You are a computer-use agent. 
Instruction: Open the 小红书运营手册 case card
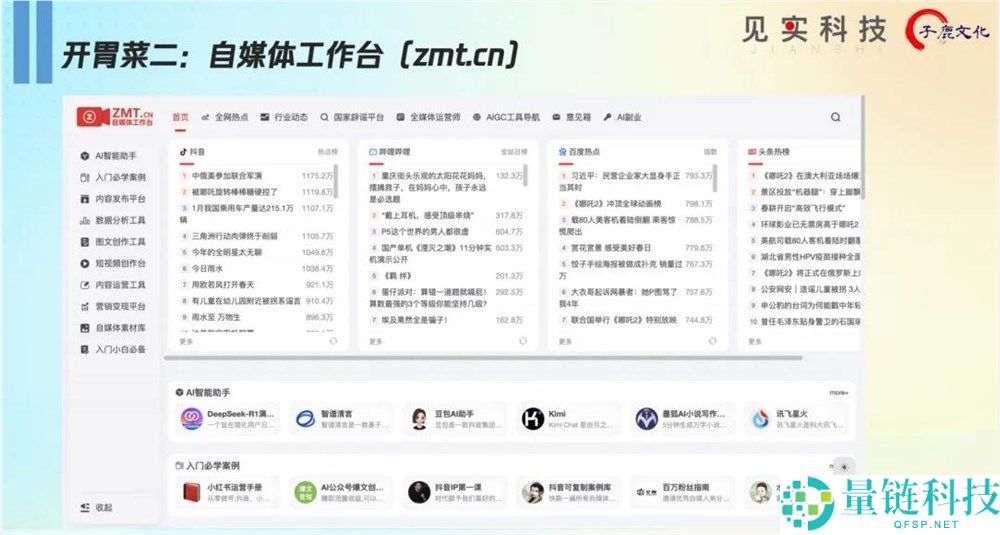[226, 492]
